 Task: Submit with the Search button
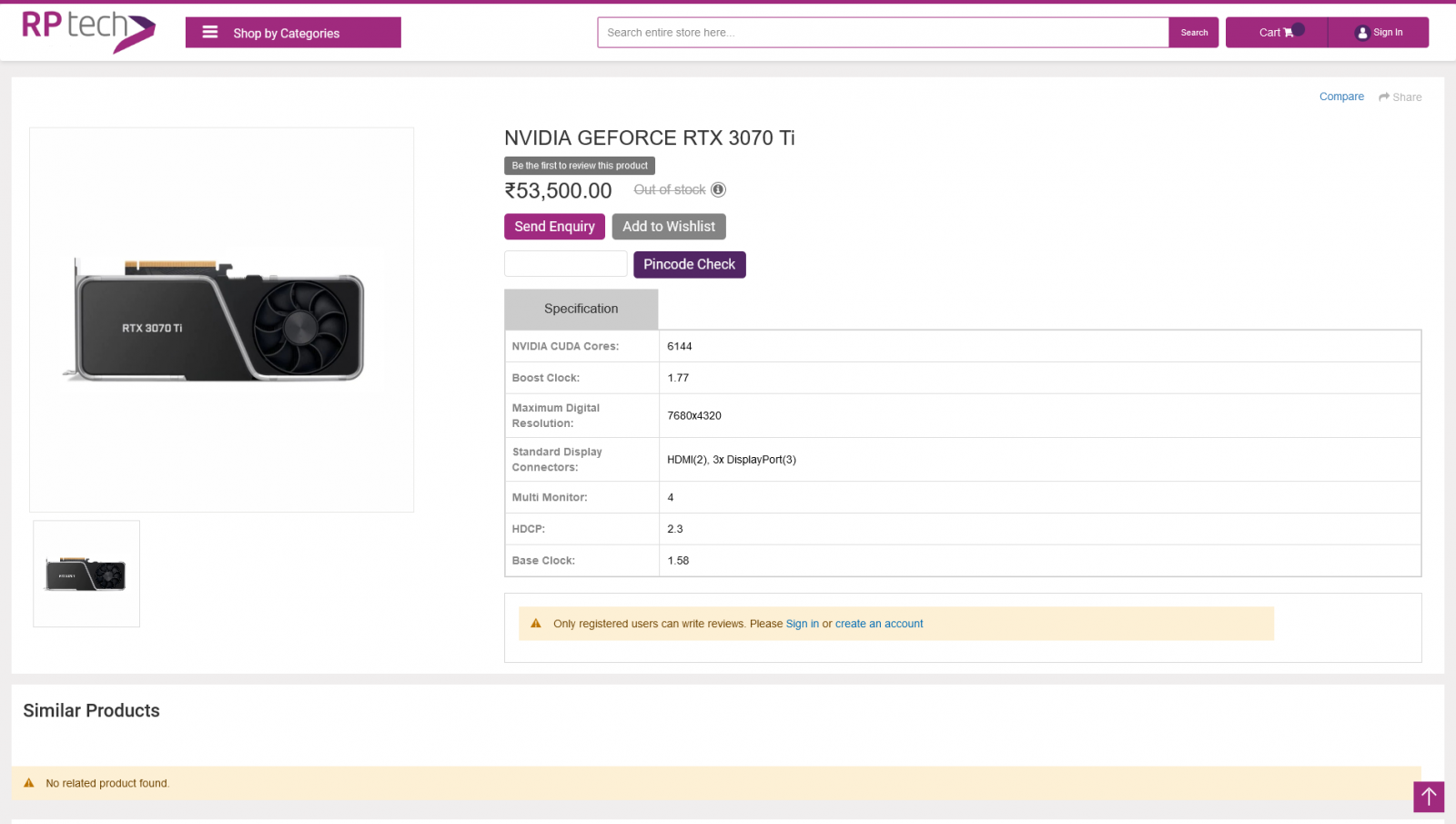[x=1194, y=32]
